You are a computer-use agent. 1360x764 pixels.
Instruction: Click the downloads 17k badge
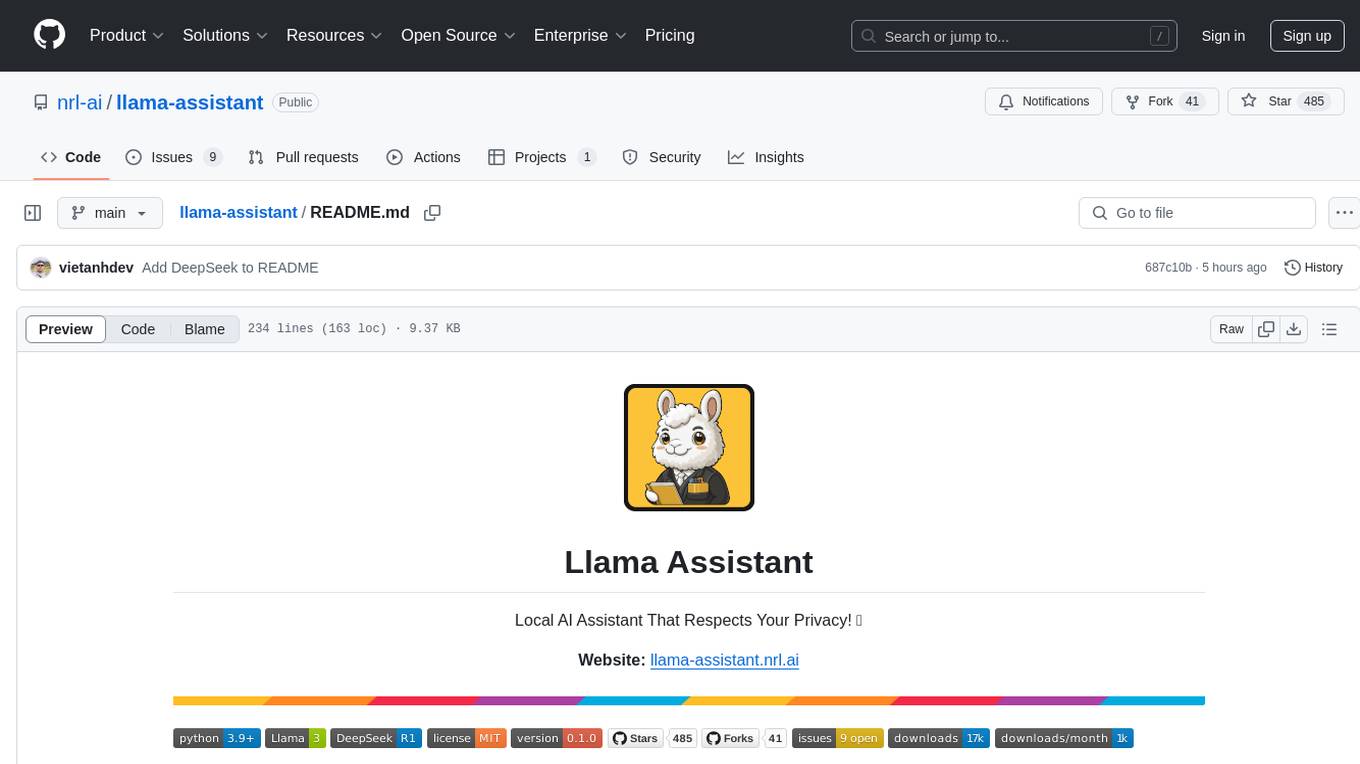coord(939,738)
